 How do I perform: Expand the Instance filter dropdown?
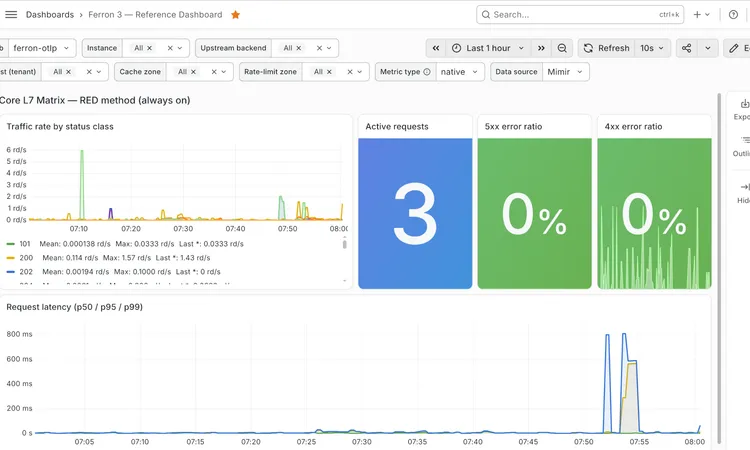click(180, 48)
